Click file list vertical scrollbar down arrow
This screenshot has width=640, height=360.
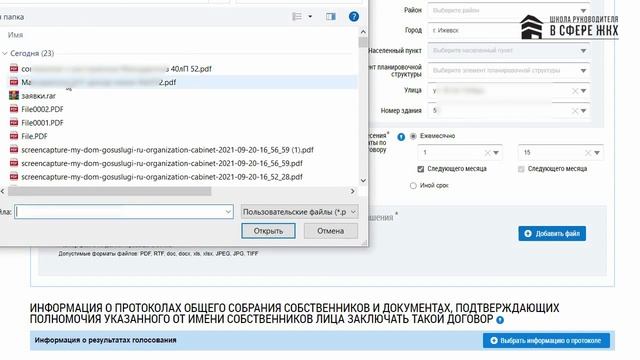(x=363, y=180)
